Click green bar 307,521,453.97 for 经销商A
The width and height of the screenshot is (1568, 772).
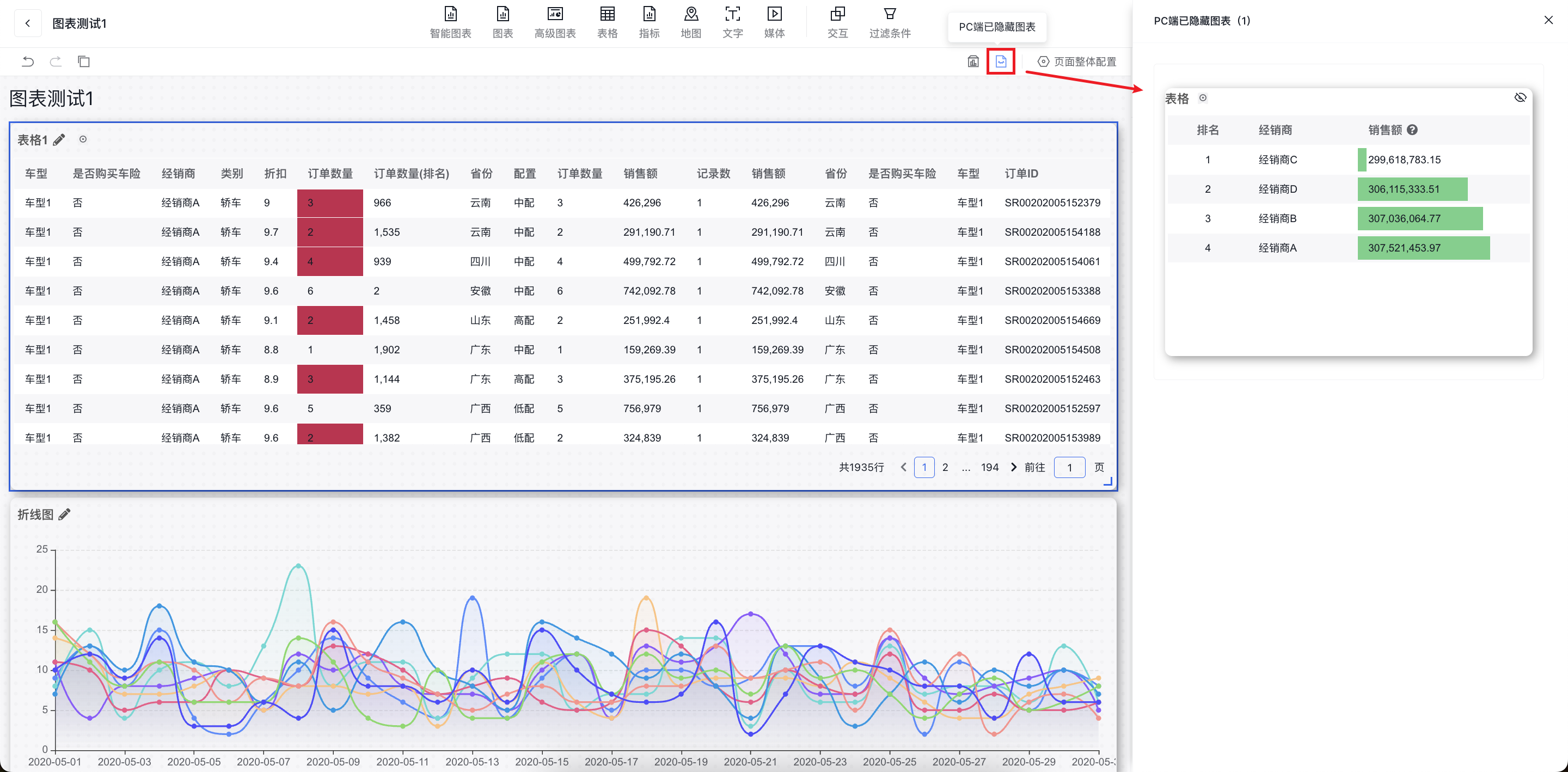point(1423,248)
